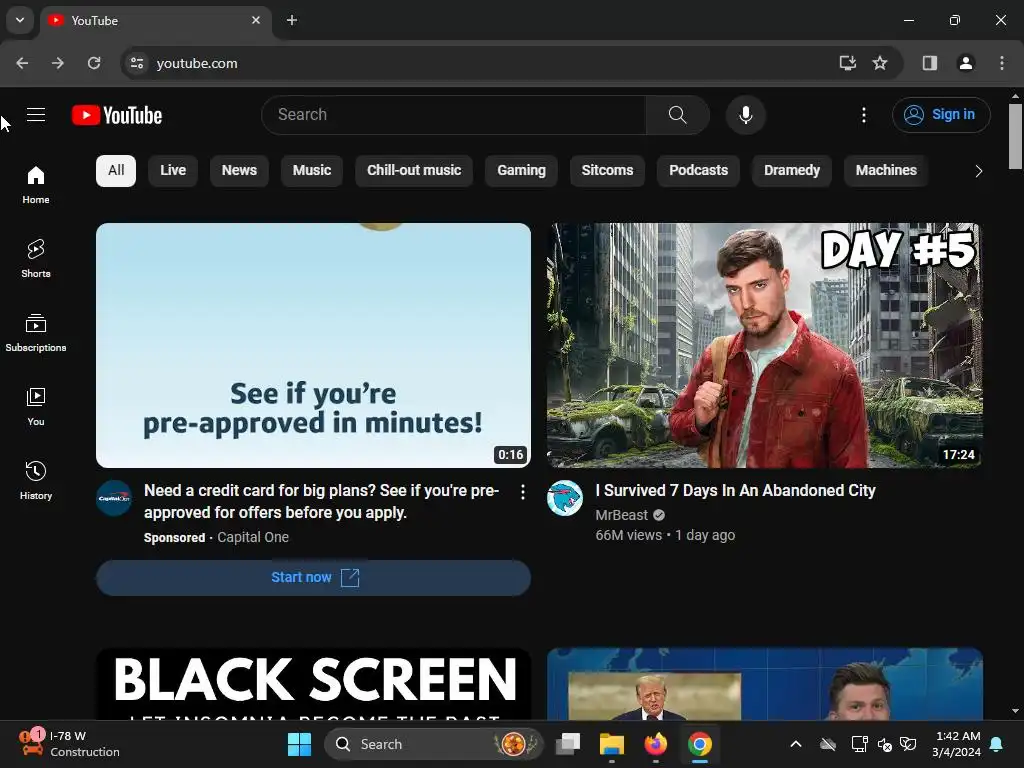Open the You section in sidebar
The height and width of the screenshot is (768, 1024).
pos(36,407)
